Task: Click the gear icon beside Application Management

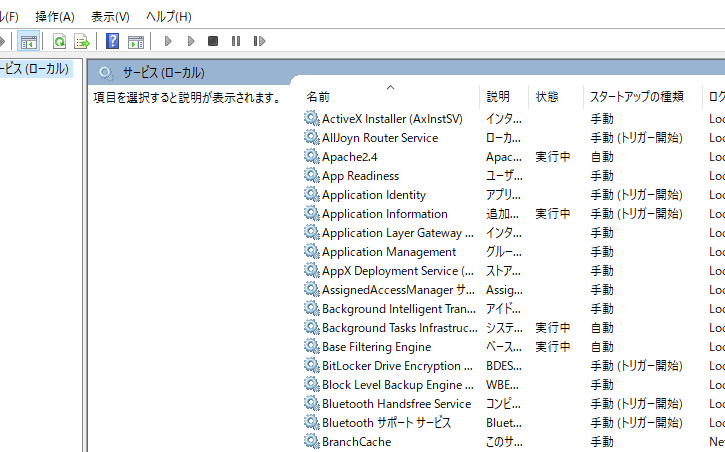Action: pyautogui.click(x=312, y=251)
